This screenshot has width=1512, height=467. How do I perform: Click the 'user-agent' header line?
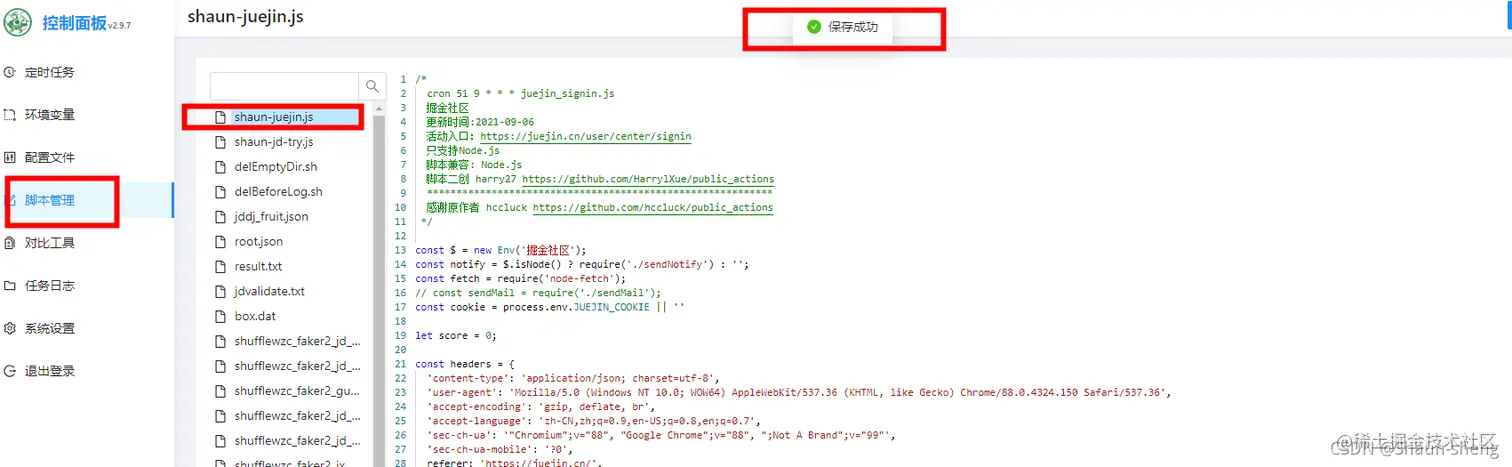pyautogui.click(x=798, y=393)
